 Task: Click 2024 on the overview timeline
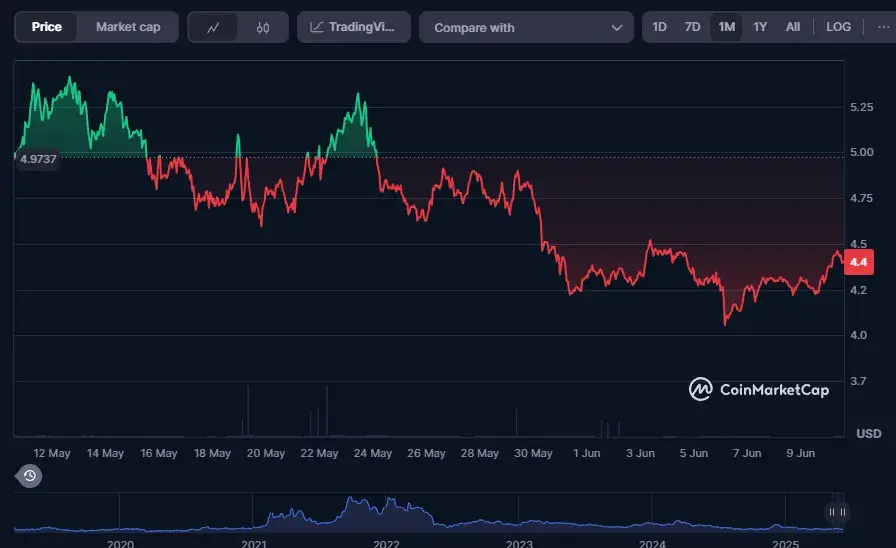(652, 543)
